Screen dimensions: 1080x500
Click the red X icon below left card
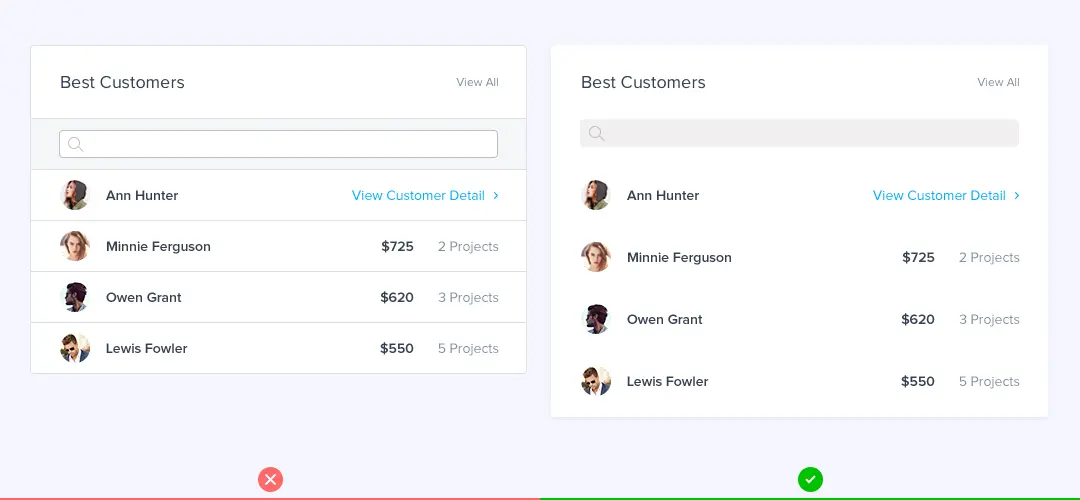coord(271,479)
